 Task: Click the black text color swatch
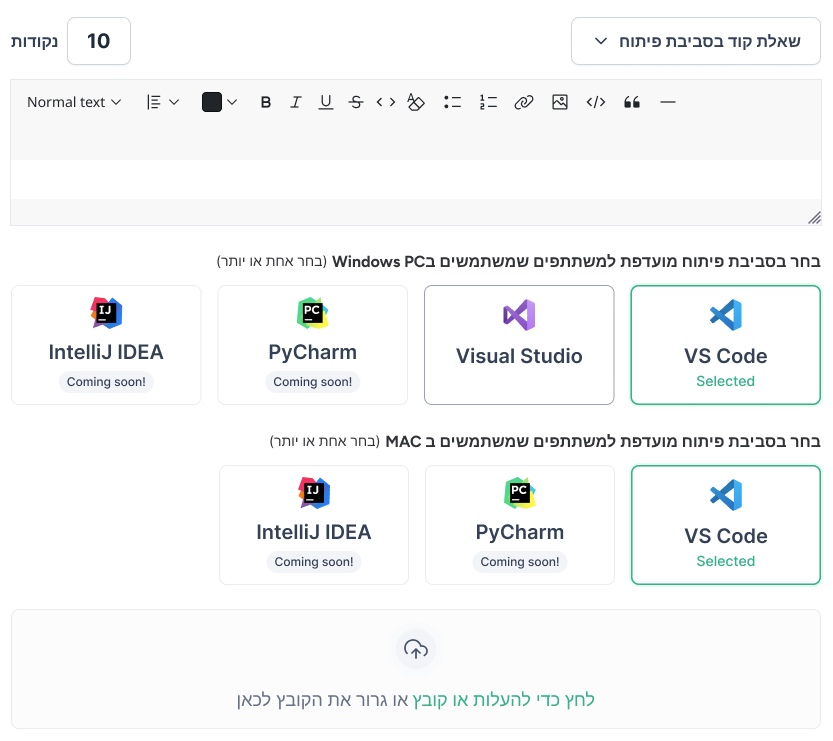[212, 102]
